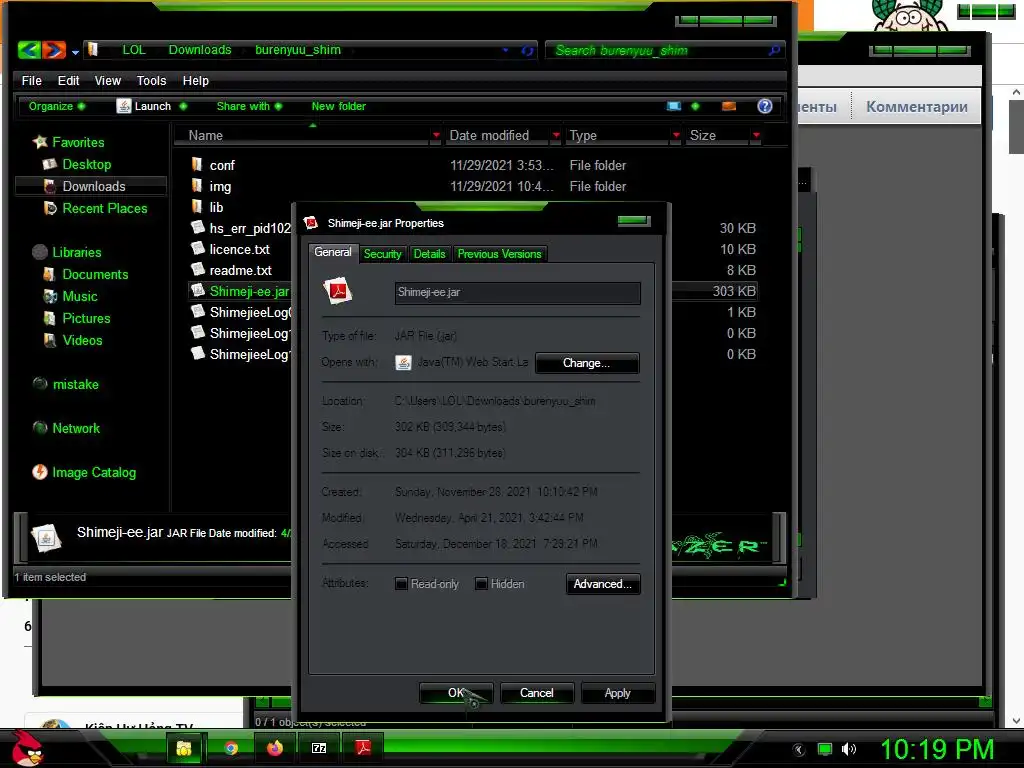Select the Libraries node
Image resolution: width=1024 pixels, height=768 pixels.
(67, 252)
